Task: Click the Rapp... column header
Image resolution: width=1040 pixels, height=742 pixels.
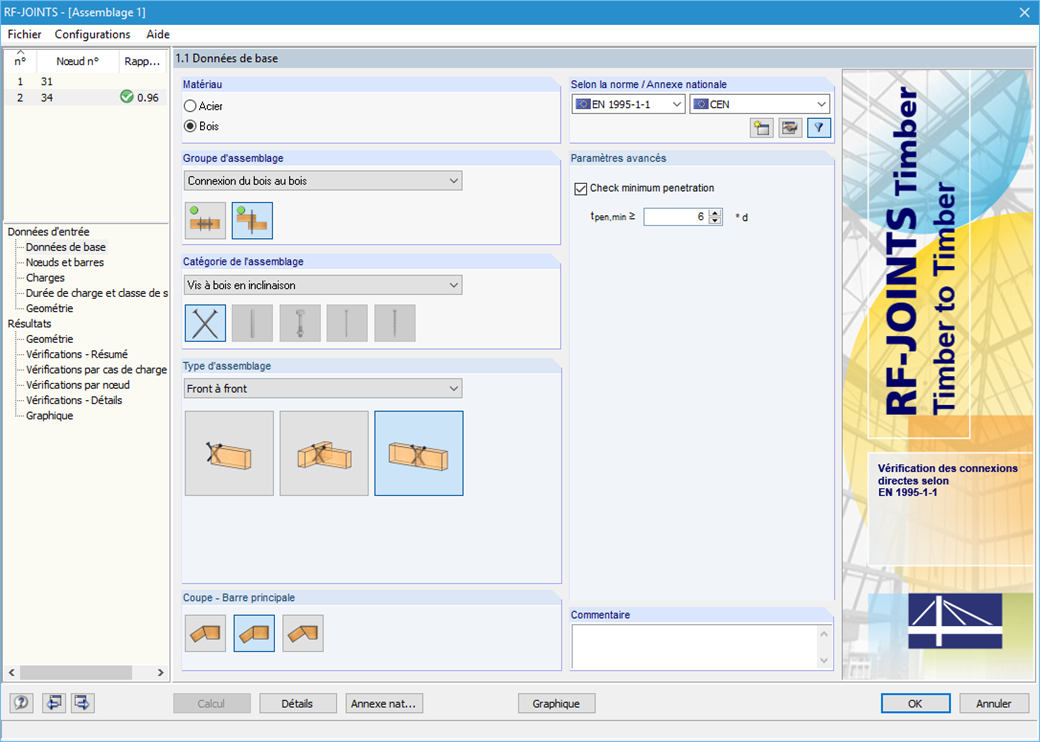Action: 143,61
